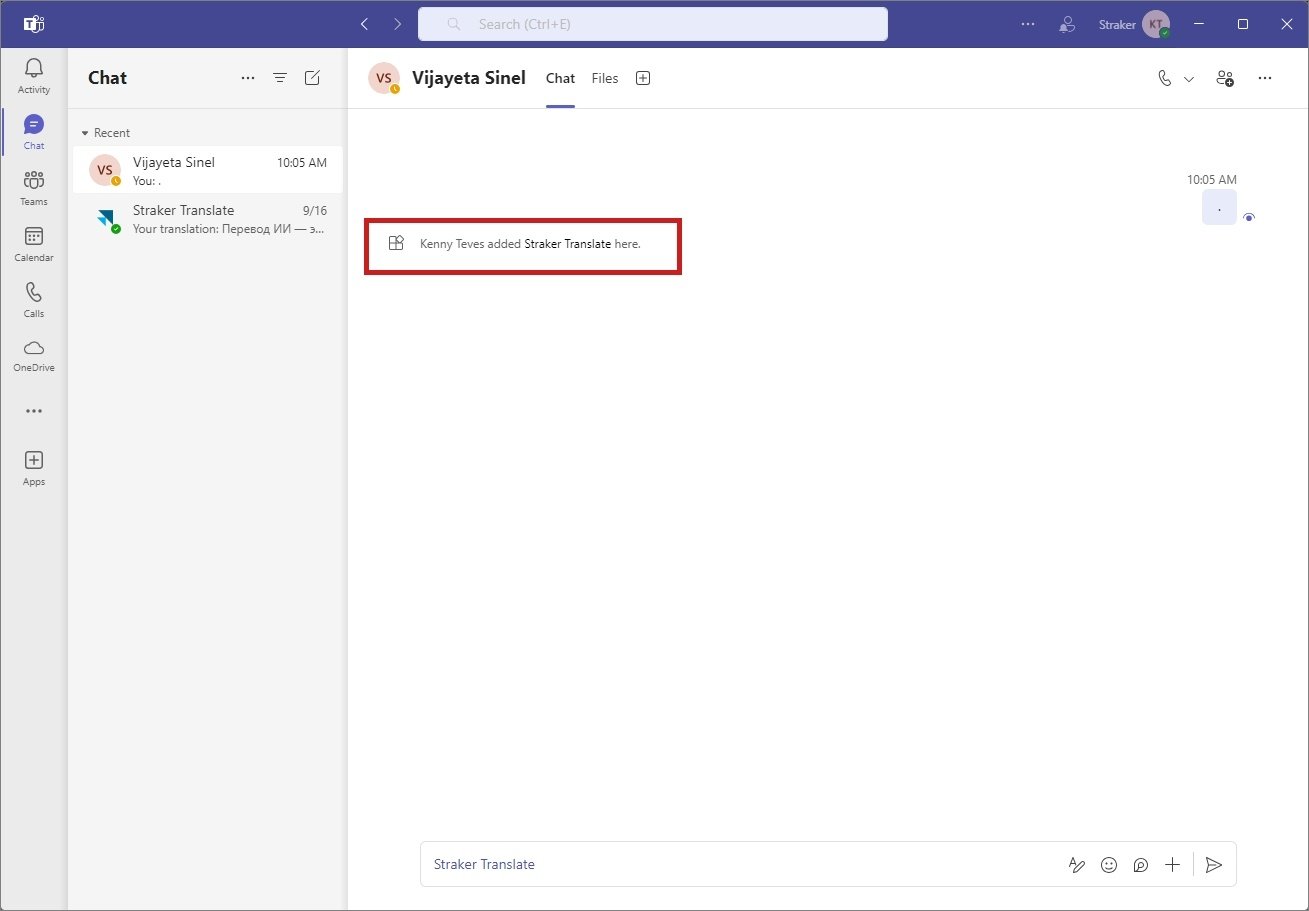Open the Calls section
Viewport: 1309px width, 911px height.
point(33,298)
